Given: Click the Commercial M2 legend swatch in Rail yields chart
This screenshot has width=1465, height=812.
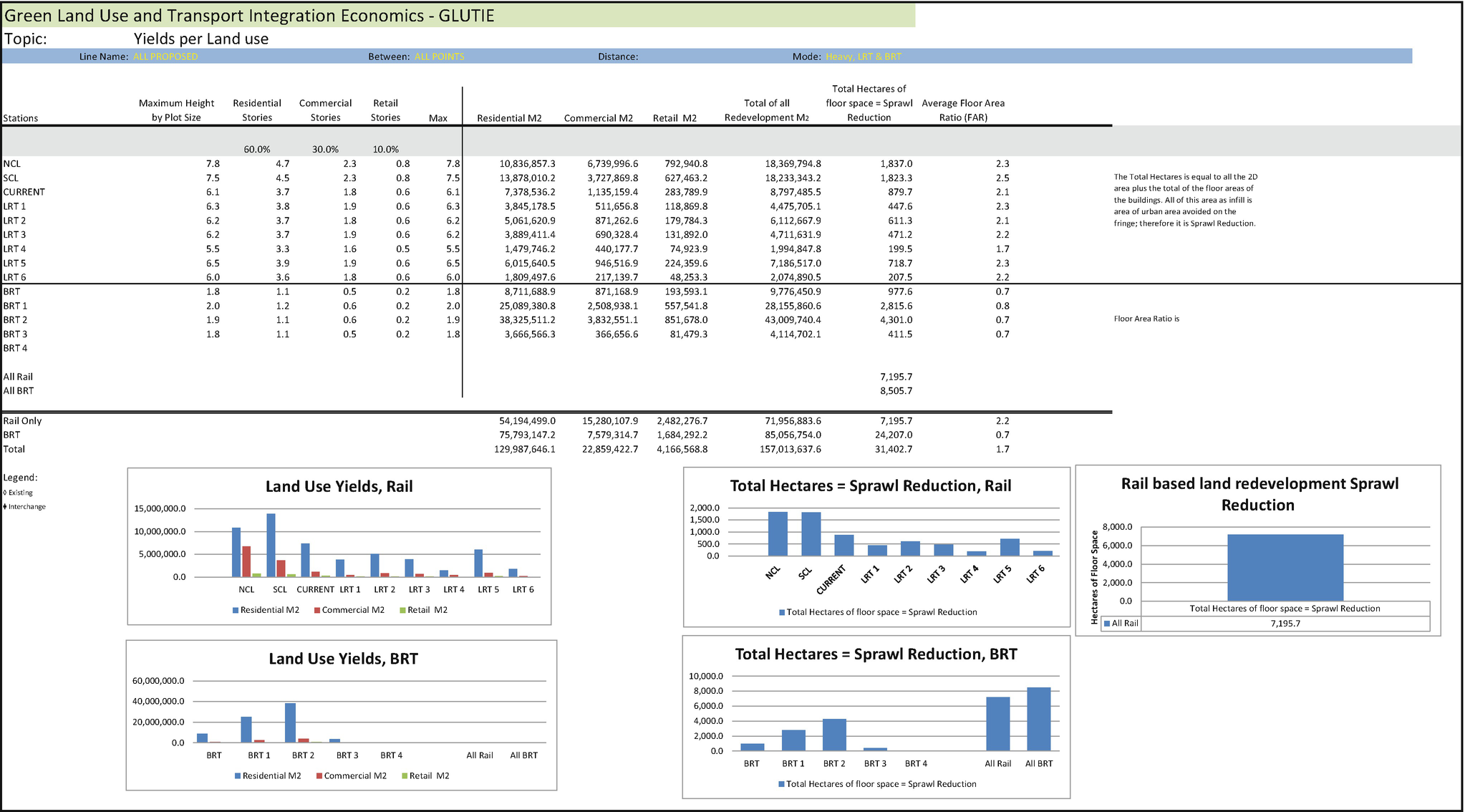Looking at the screenshot, I should 317,610.
